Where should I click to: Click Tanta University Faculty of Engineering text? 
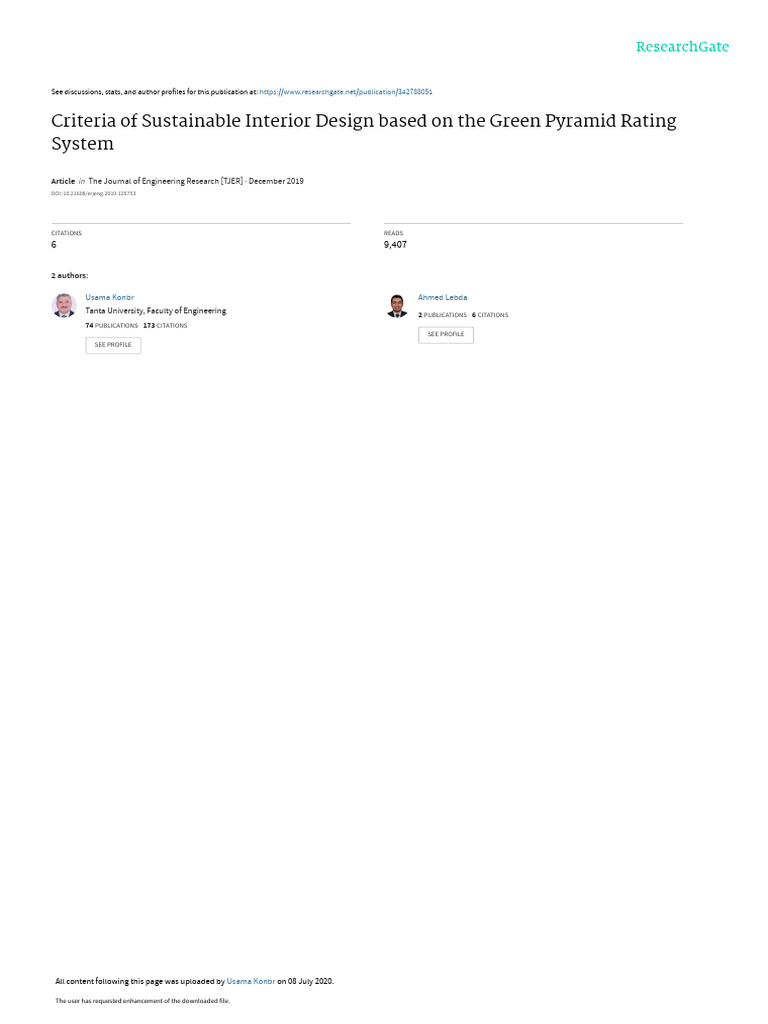pos(156,311)
